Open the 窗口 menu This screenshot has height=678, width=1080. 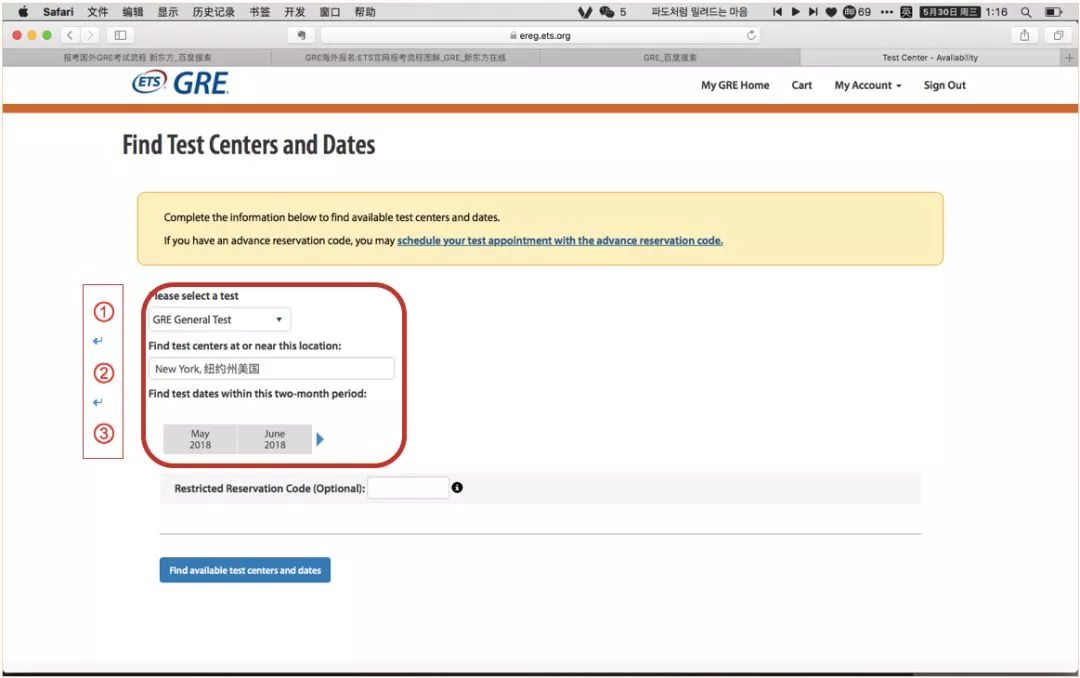pos(330,12)
